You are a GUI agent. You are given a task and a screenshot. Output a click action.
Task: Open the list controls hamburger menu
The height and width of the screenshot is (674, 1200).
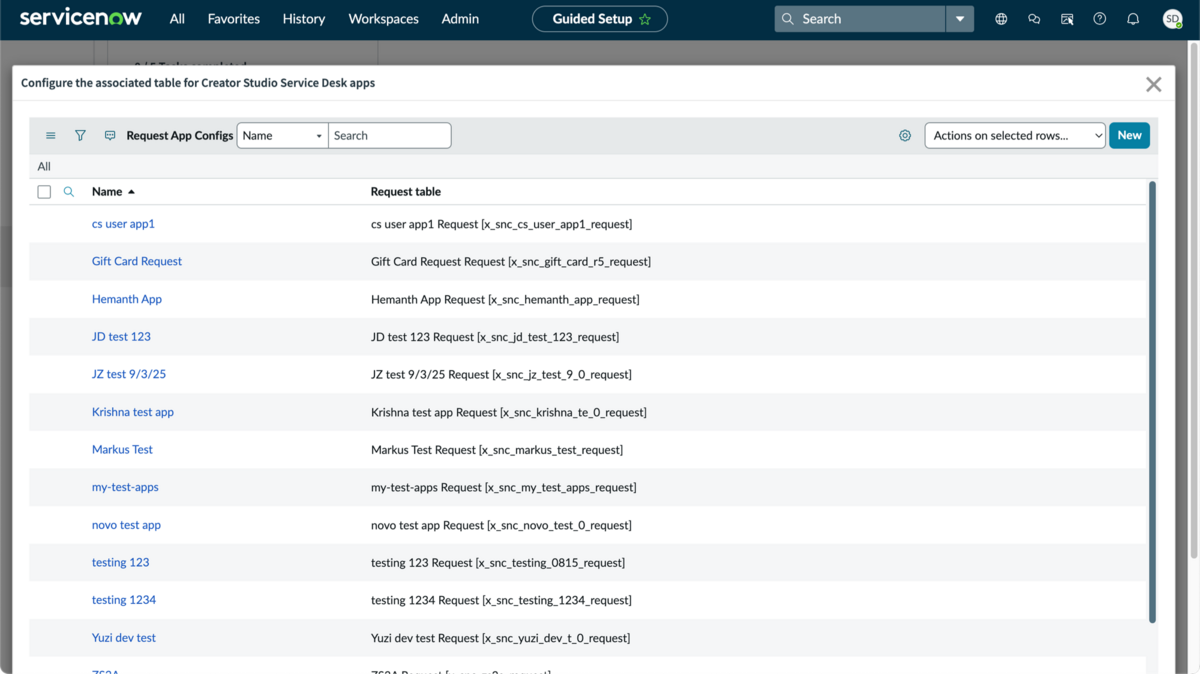tap(51, 136)
